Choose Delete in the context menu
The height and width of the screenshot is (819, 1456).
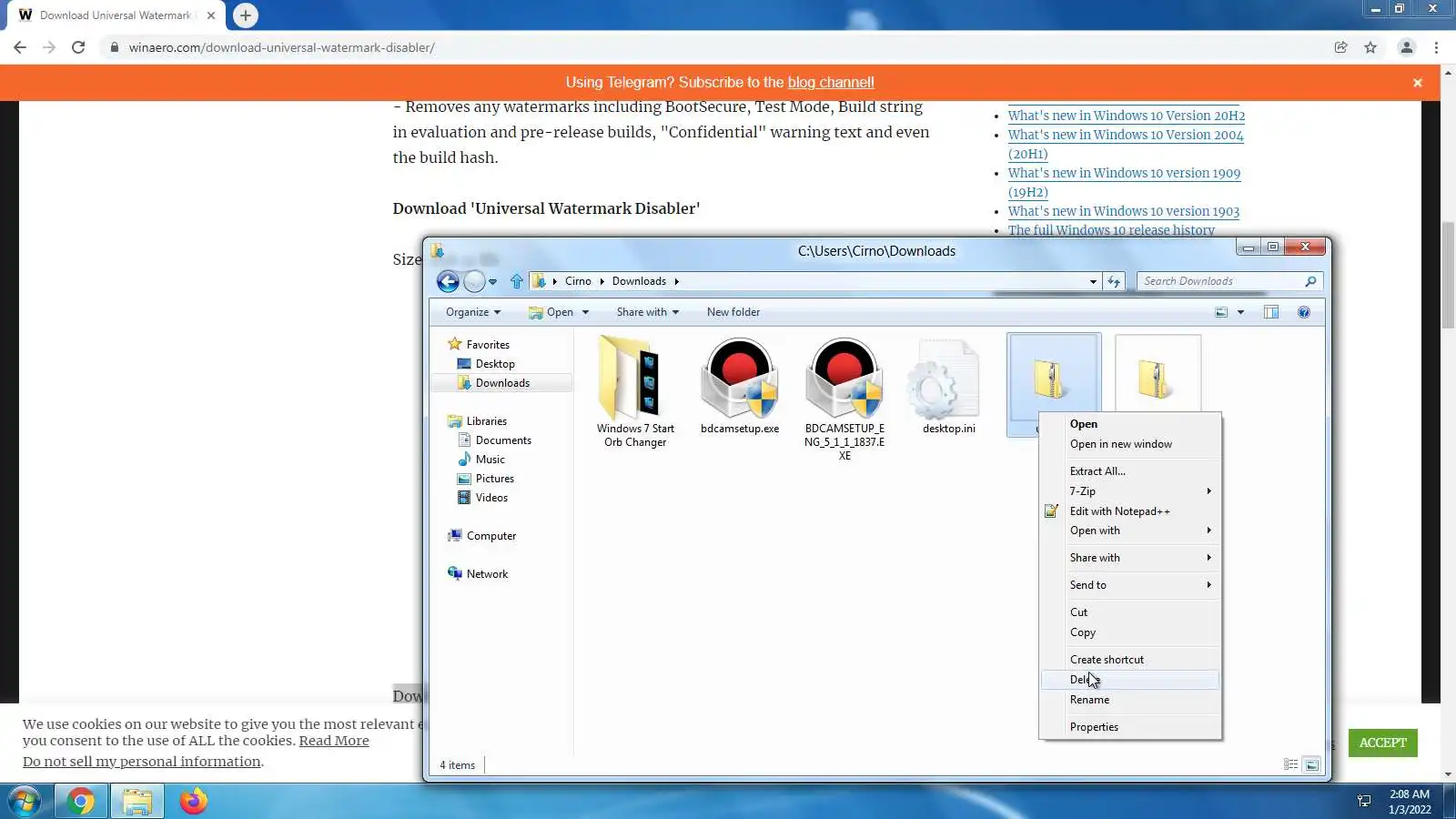pos(1130,680)
